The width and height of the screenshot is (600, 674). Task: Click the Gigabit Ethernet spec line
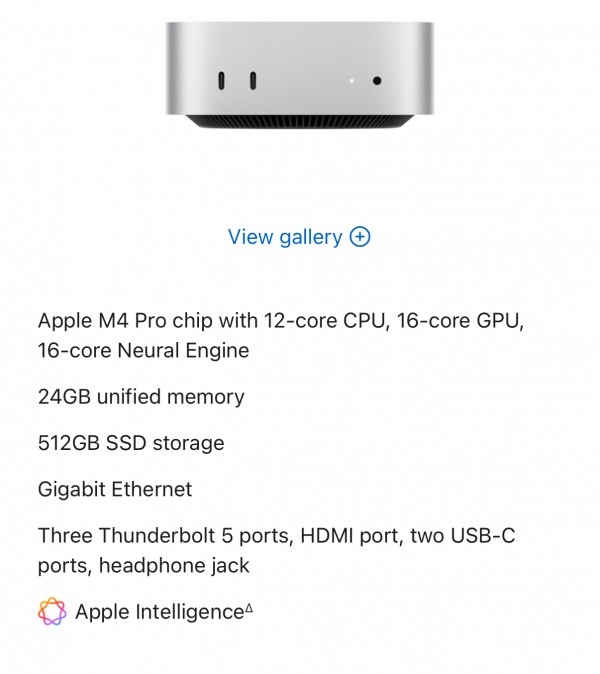point(115,489)
